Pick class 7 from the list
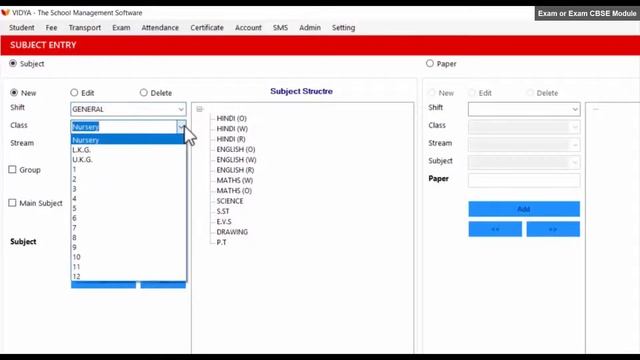Image resolution: width=640 pixels, height=360 pixels. tap(128, 228)
